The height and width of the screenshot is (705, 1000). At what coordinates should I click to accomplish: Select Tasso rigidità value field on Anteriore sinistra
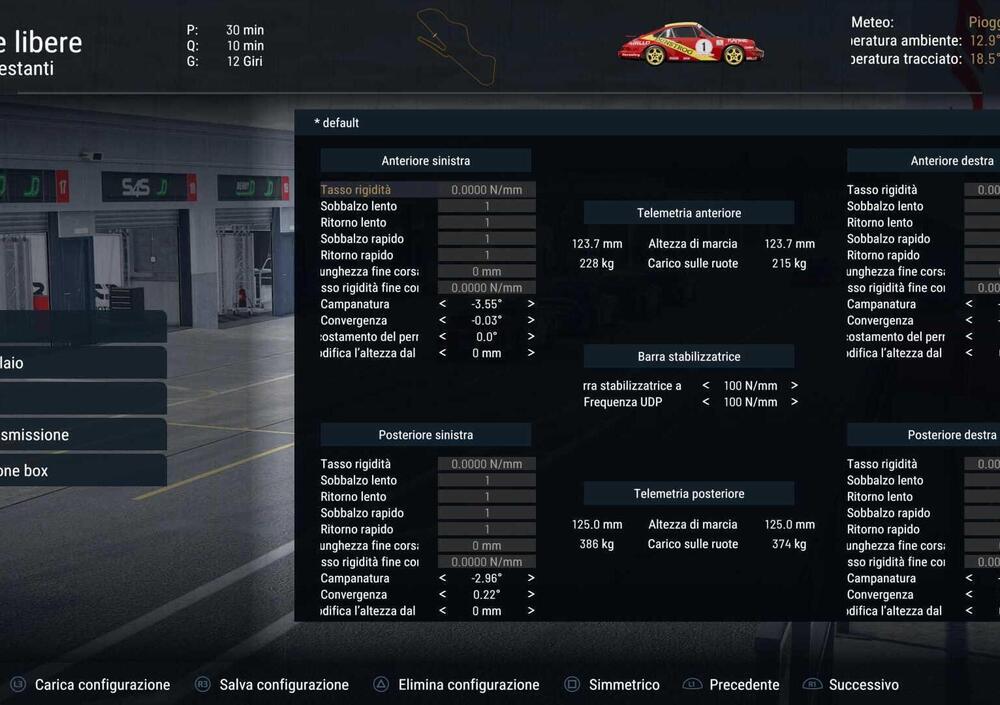[486, 190]
